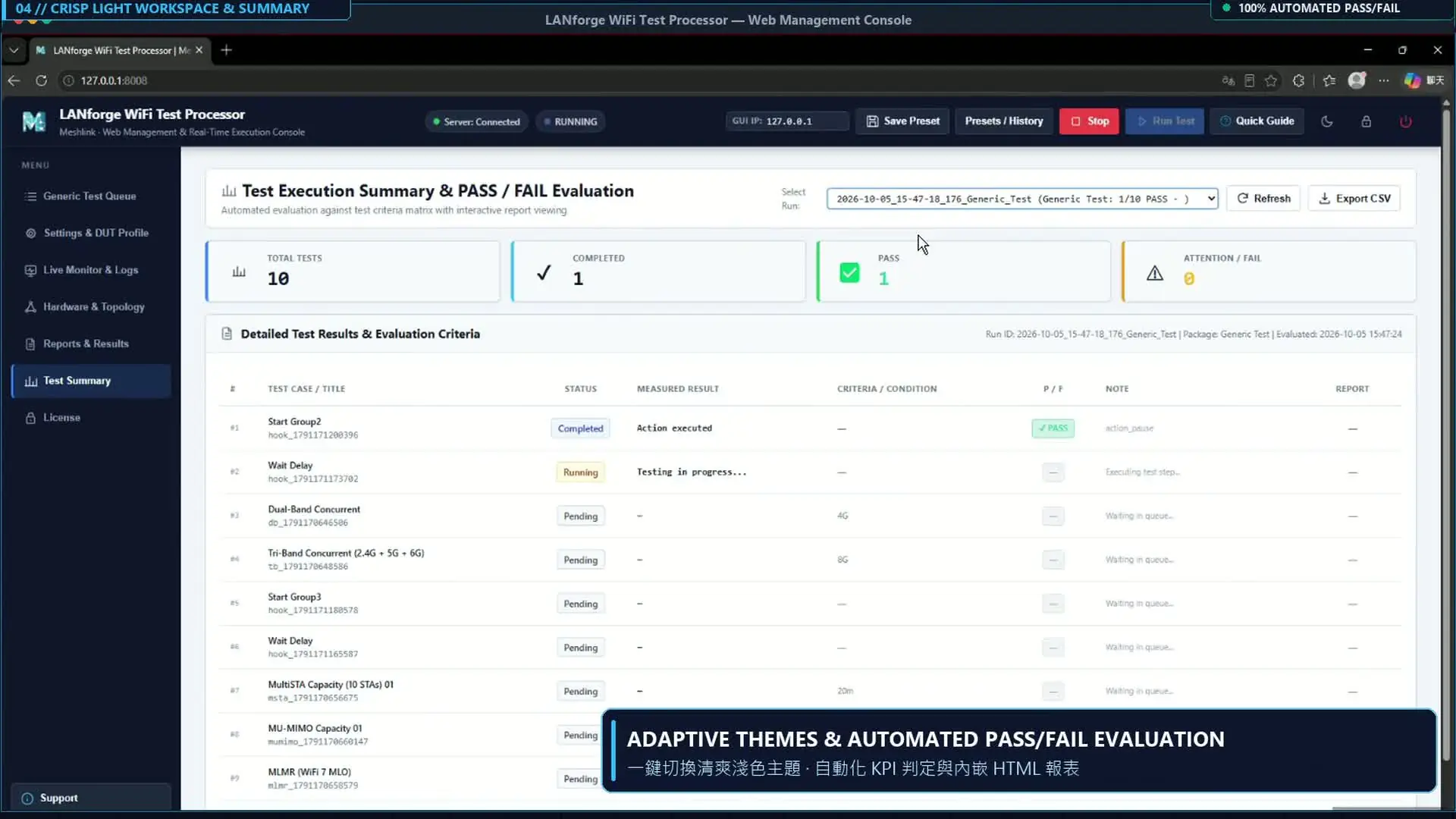1456x819 pixels.
Task: Open Presets / History
Action: click(1004, 121)
